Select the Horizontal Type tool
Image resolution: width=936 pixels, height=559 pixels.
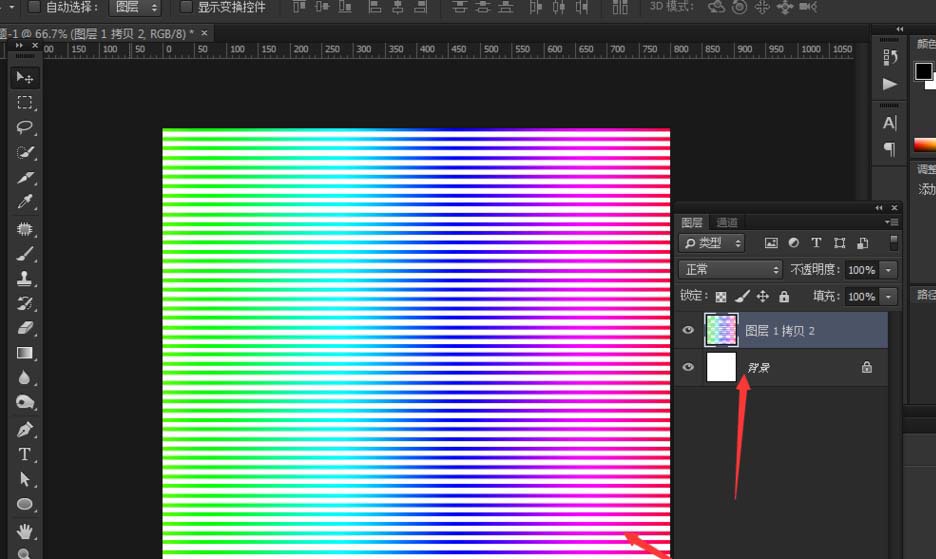click(25, 454)
